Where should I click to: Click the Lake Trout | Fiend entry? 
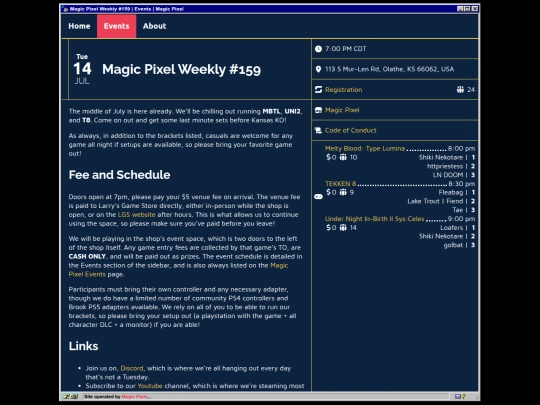[x=435, y=201]
